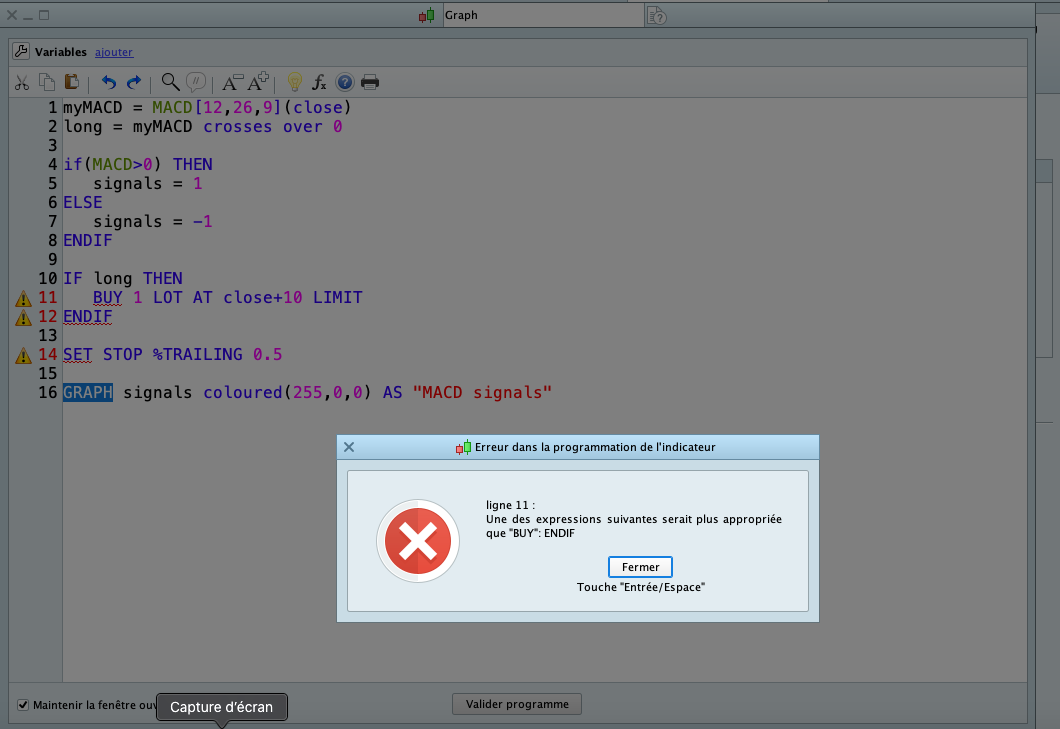Image resolution: width=1060 pixels, height=729 pixels.
Task: Cut selected code with the scissors icon
Action: tap(22, 82)
